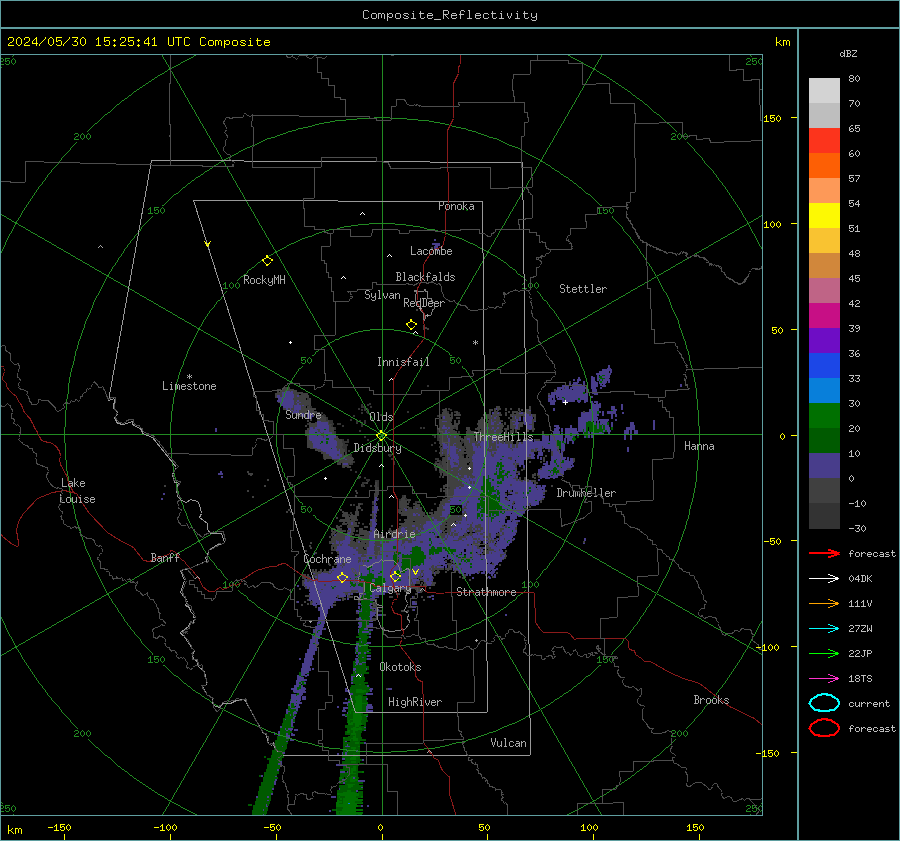This screenshot has height=841, width=900.
Task: Click the ThreeHills town label
Action: [x=503, y=437]
